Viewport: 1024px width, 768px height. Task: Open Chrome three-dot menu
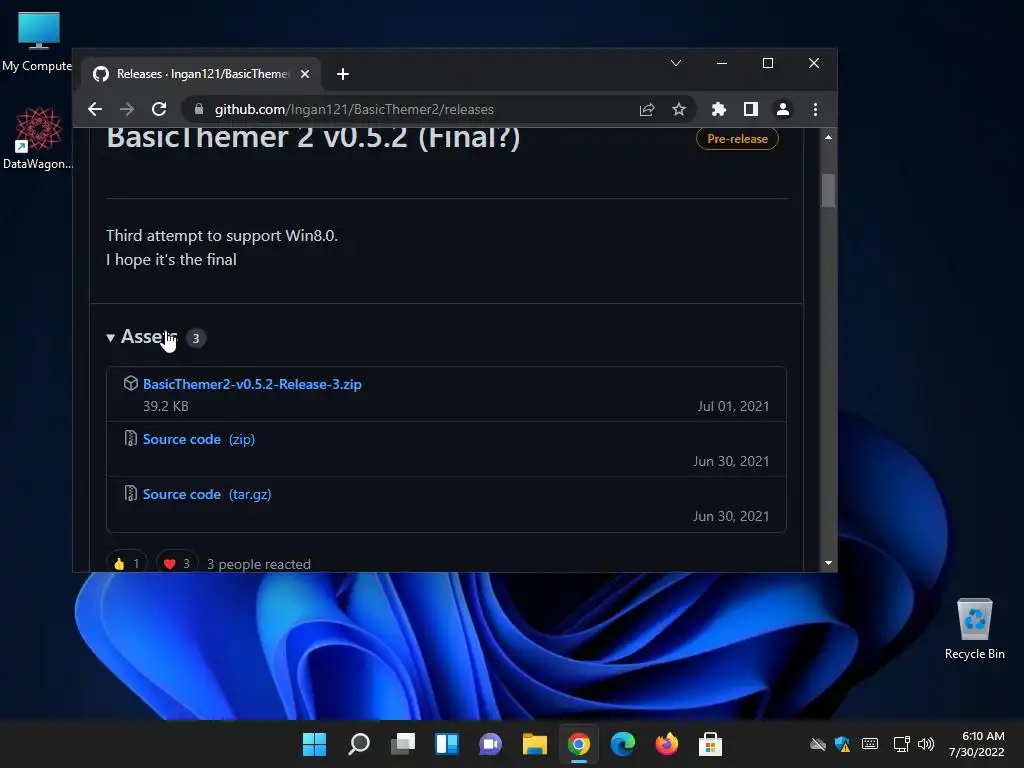[815, 109]
